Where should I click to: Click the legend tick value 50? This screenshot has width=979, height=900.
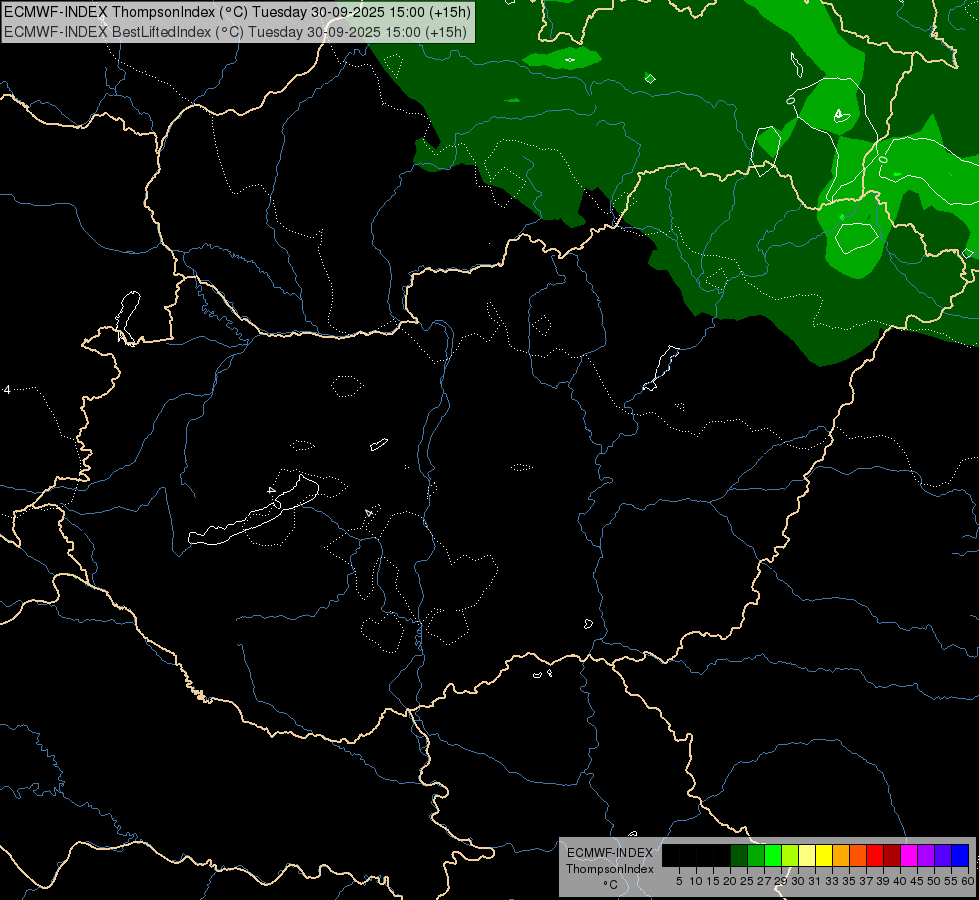934,881
